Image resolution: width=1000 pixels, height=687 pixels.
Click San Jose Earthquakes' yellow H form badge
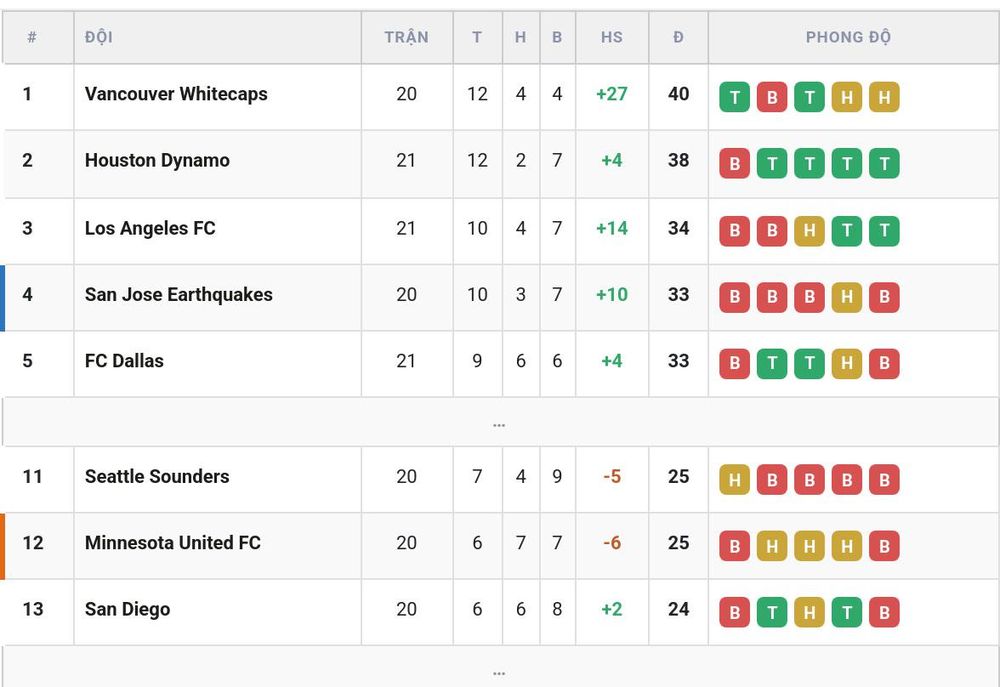847,297
